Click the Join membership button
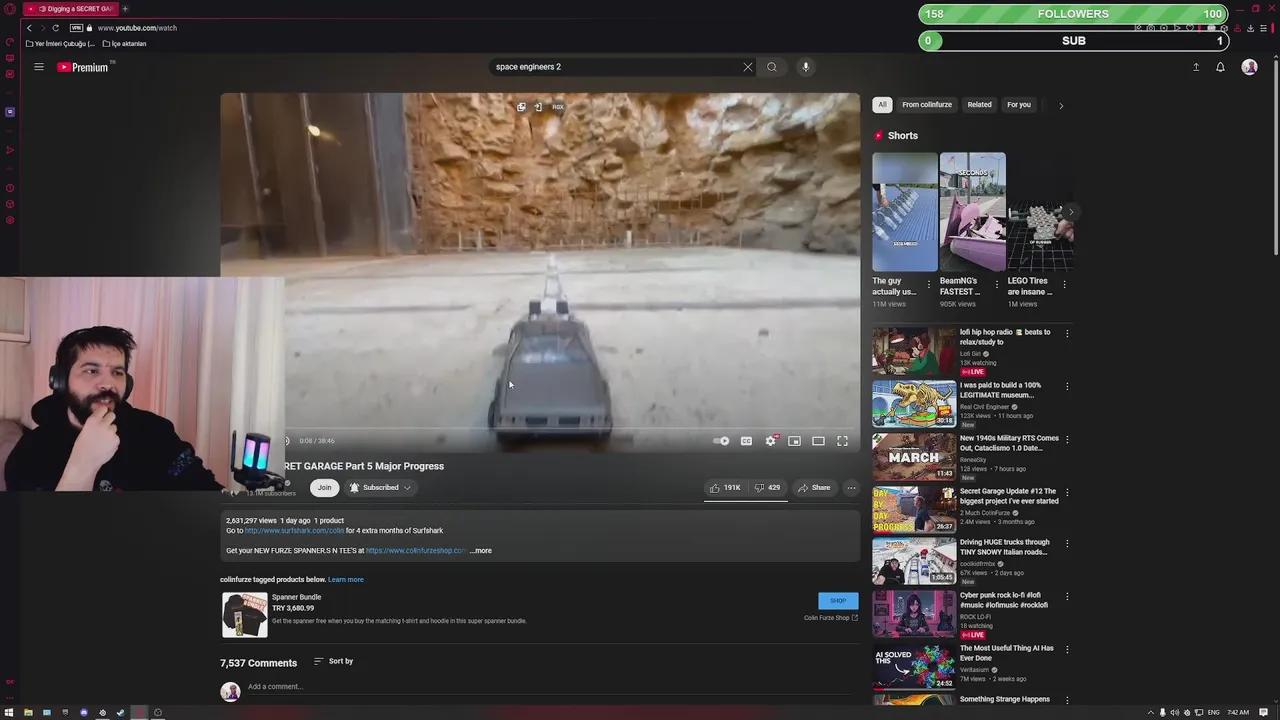Viewport: 1280px width, 720px height. tap(324, 487)
